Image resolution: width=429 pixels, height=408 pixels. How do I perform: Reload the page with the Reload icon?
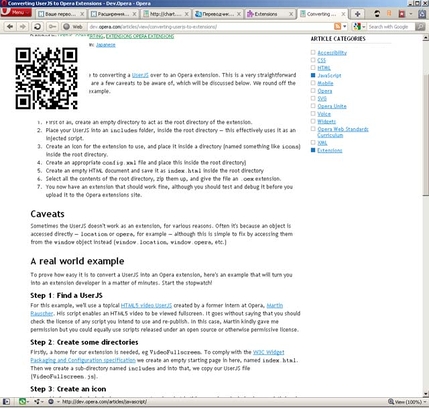point(37,27)
